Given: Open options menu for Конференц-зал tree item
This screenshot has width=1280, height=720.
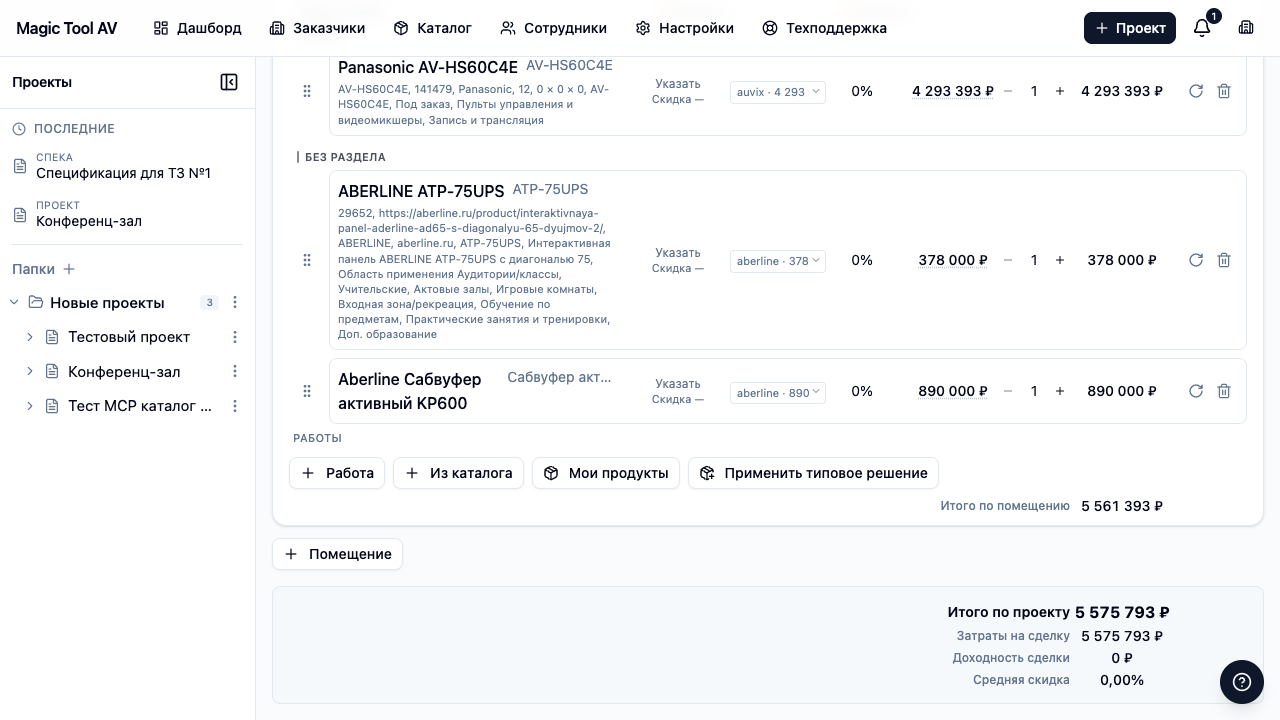Looking at the screenshot, I should (x=235, y=372).
